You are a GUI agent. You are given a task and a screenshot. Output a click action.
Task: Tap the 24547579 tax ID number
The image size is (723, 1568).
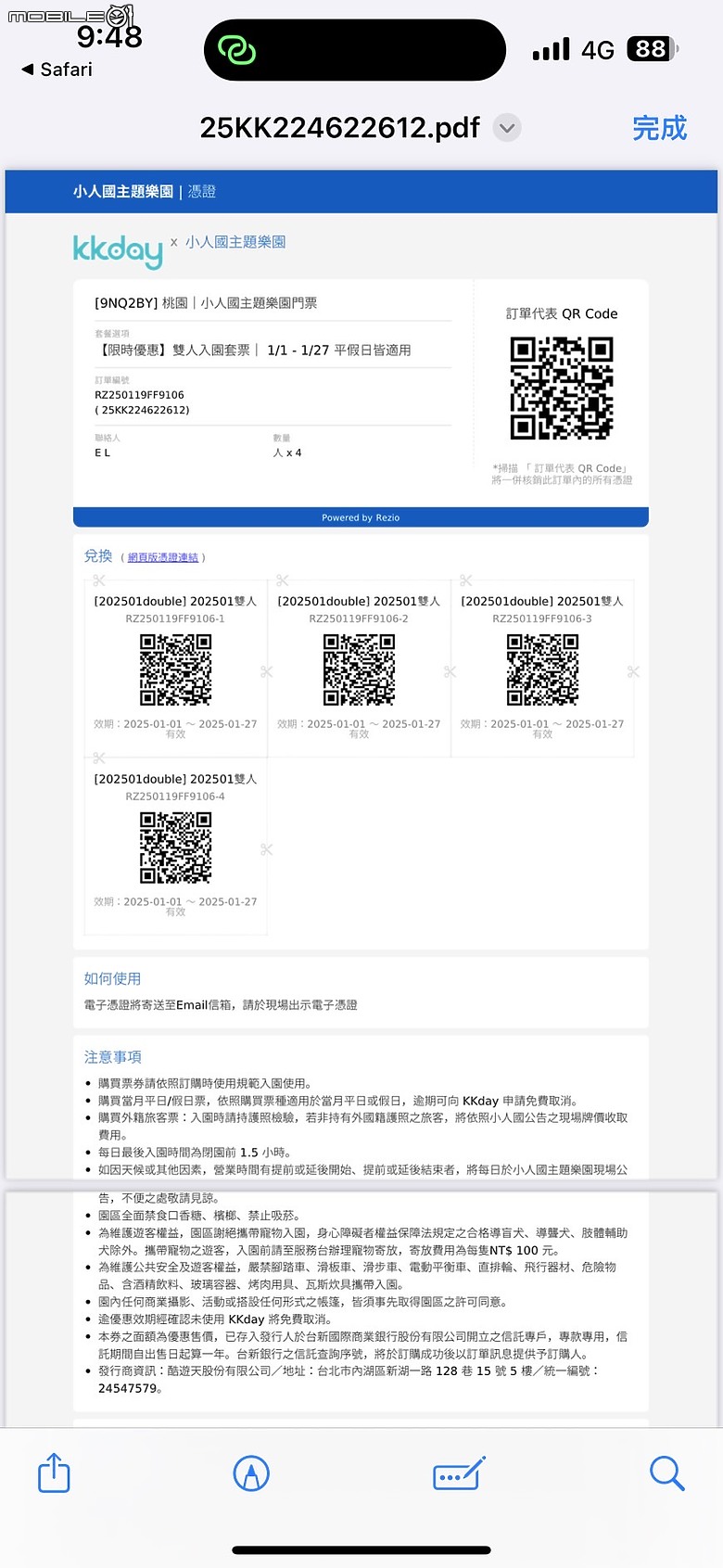point(130,1388)
